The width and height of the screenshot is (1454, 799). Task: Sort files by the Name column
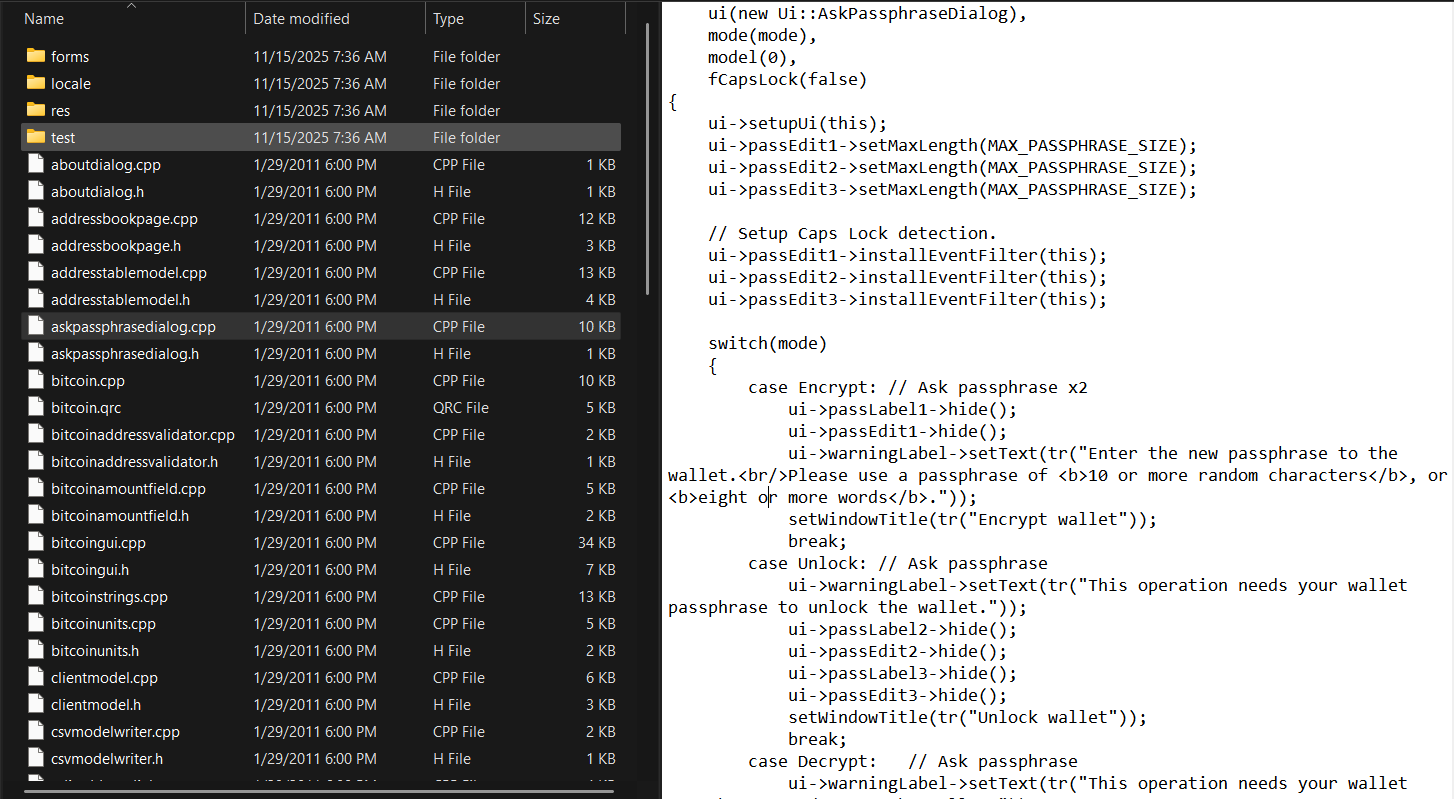(x=43, y=17)
